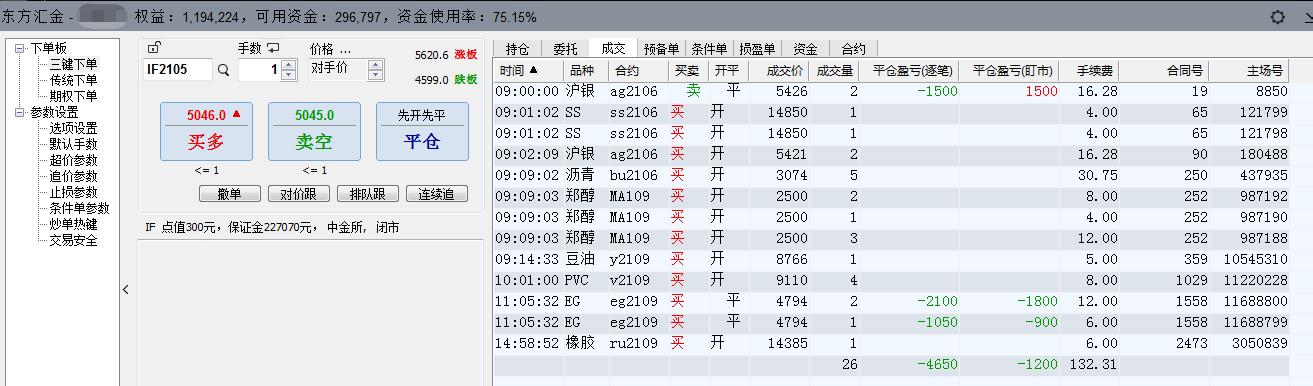This screenshot has width=1313, height=386.
Task: Click the IF 点值300元 contract info line
Action: (272, 228)
